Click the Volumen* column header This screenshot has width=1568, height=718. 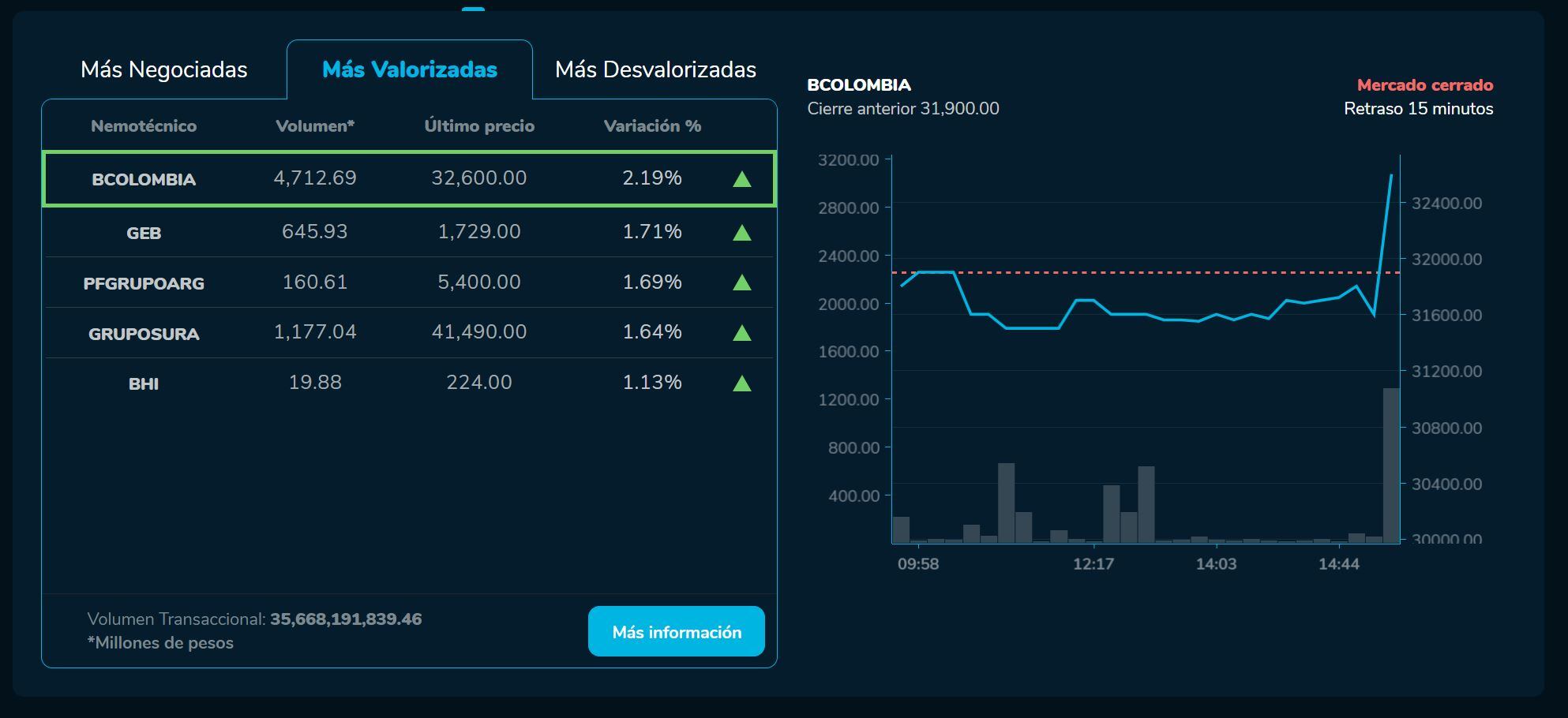click(x=315, y=126)
